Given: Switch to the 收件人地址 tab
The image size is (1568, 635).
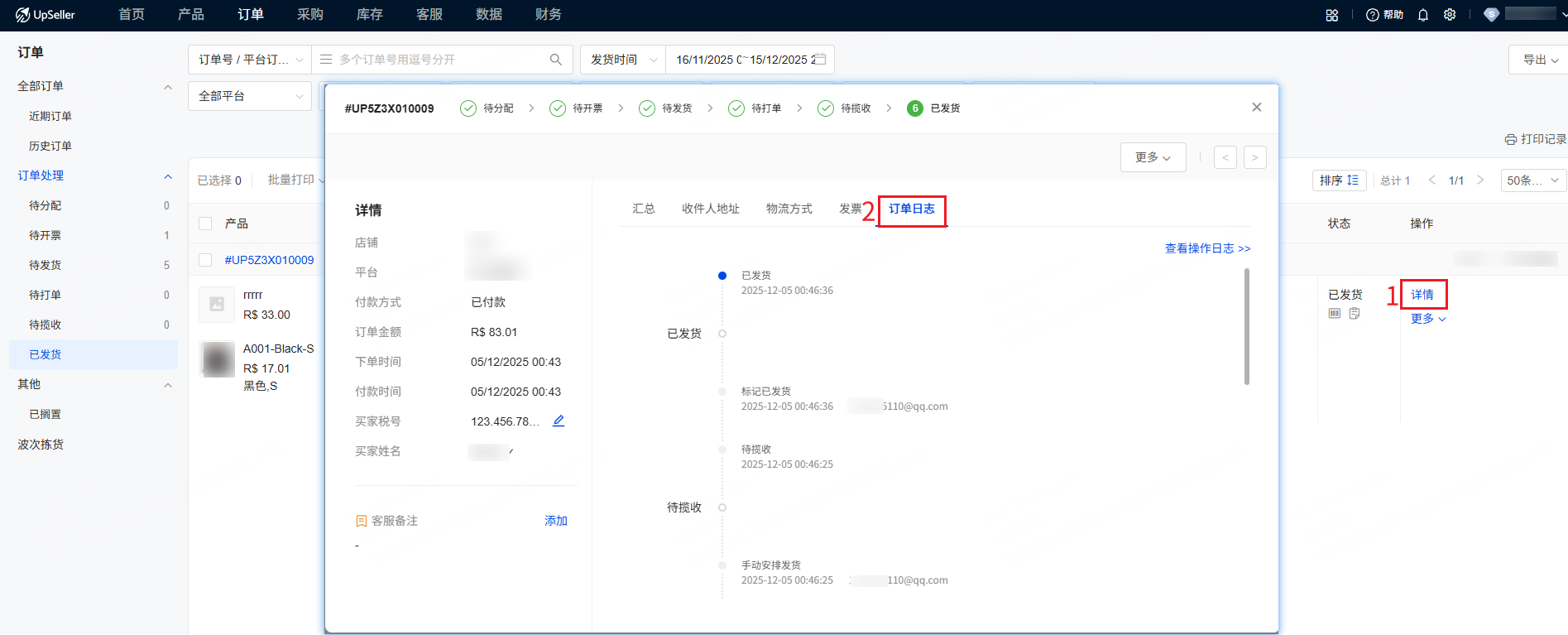Looking at the screenshot, I should [x=710, y=209].
